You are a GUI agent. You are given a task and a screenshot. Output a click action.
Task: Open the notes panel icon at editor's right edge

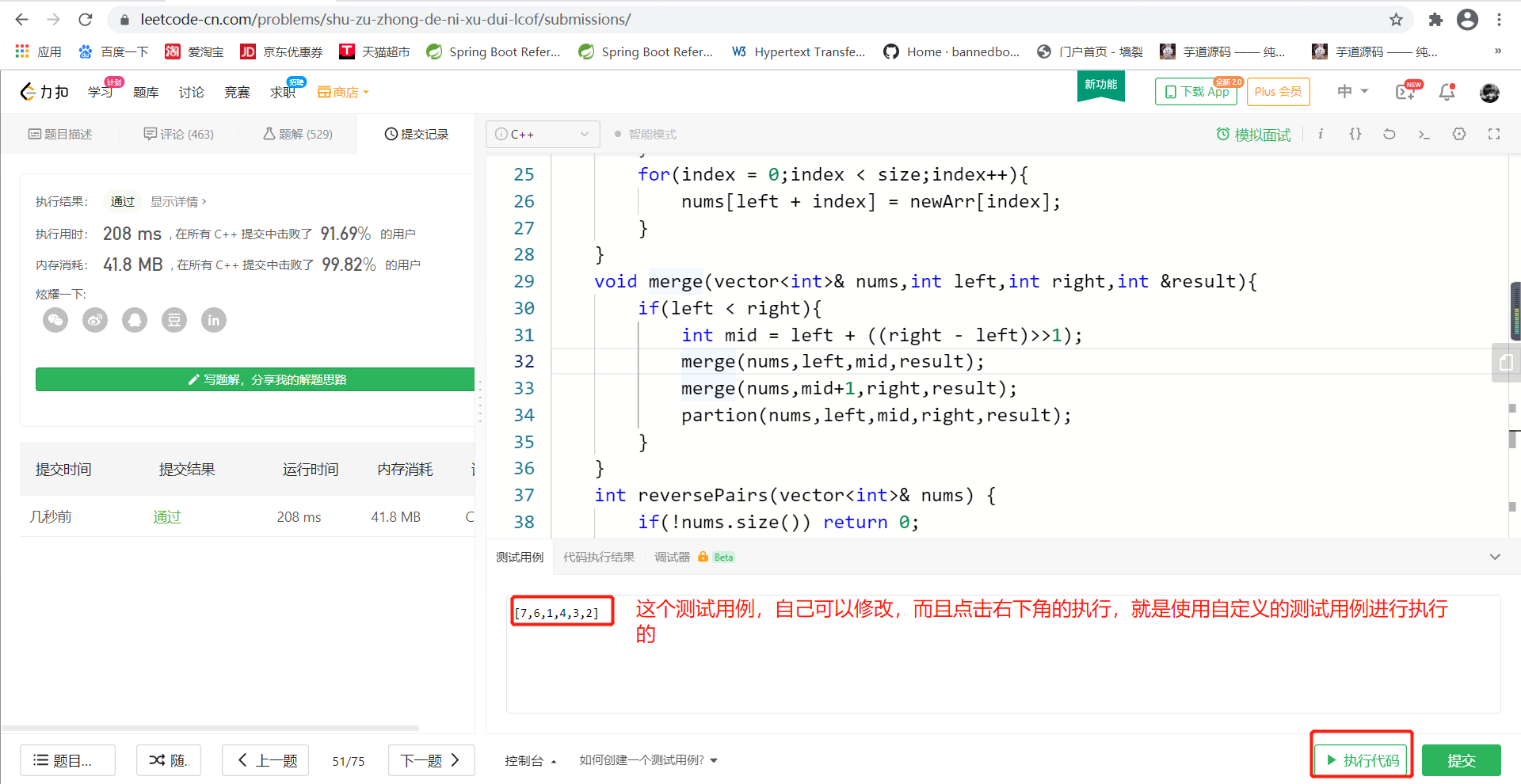click(1506, 363)
